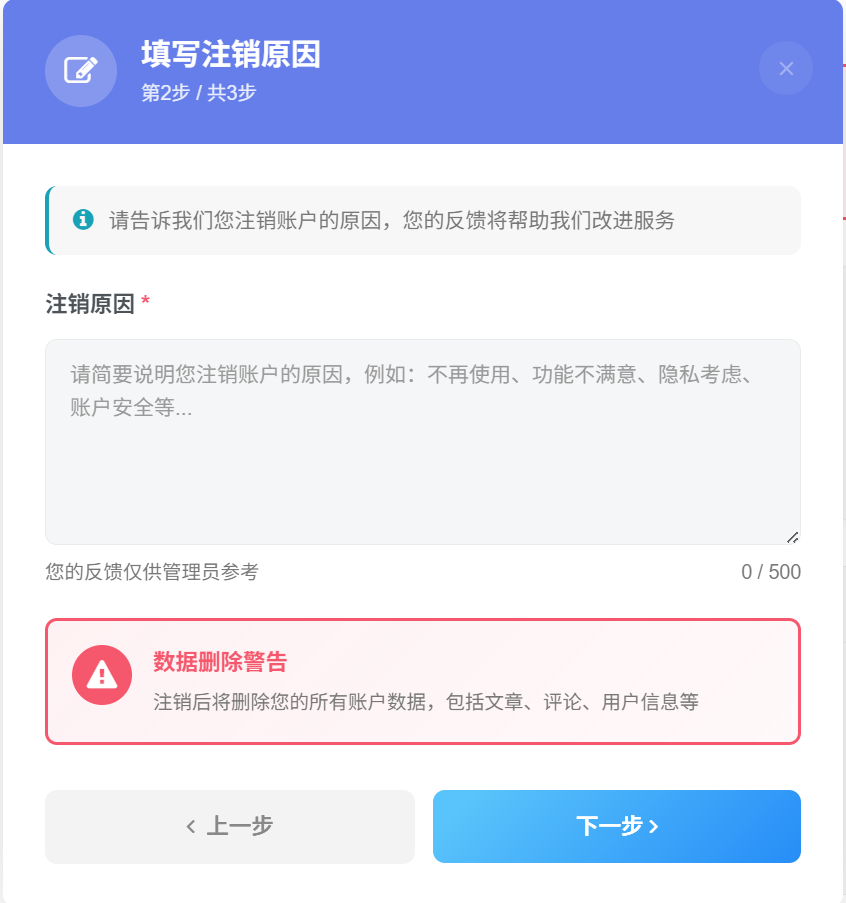Click the left chevron on 上一步
This screenshot has height=903, width=846.
[x=191, y=826]
